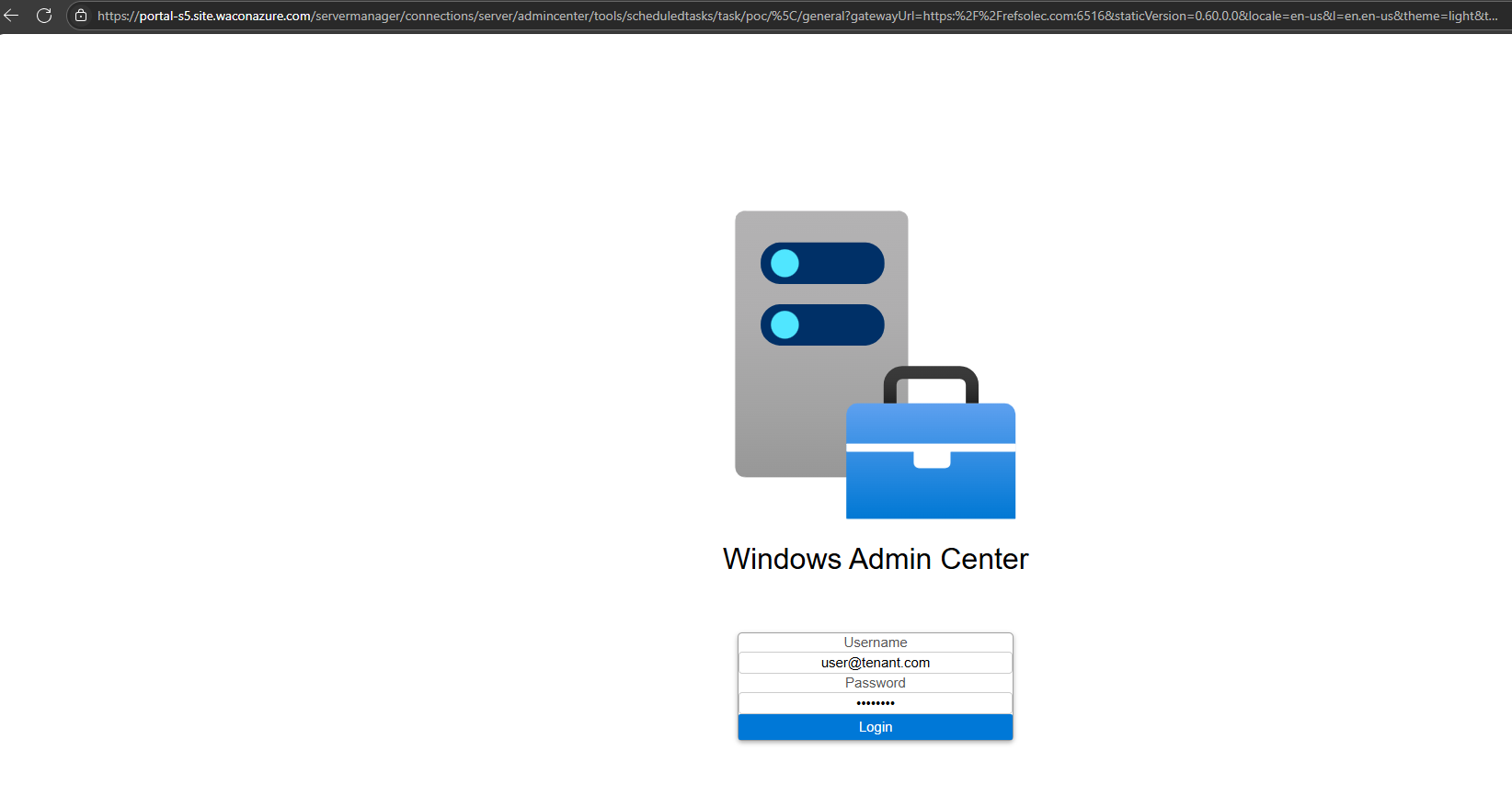Focus the user@tenant.com username field
1512x796 pixels.
(876, 663)
